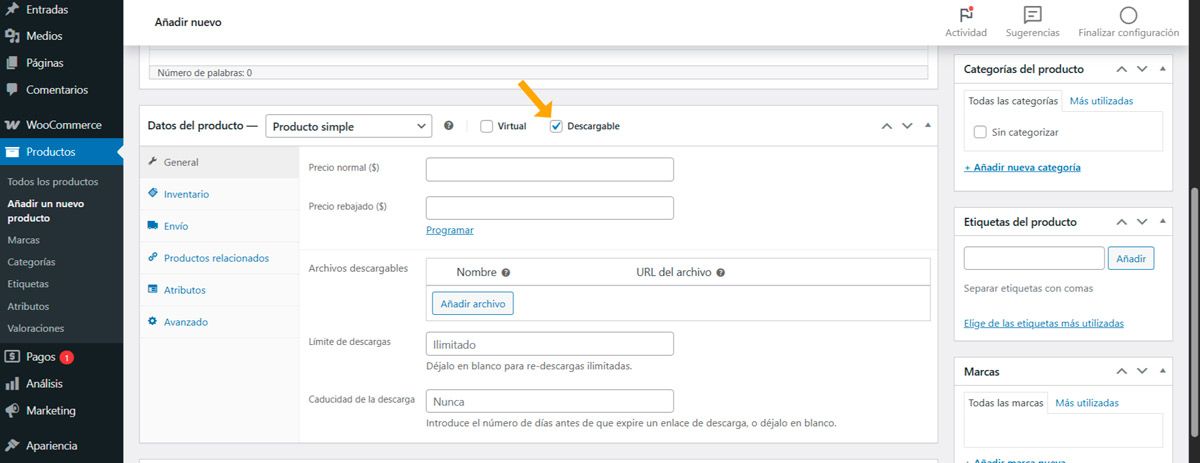Click the Programar sale price link

tap(450, 230)
